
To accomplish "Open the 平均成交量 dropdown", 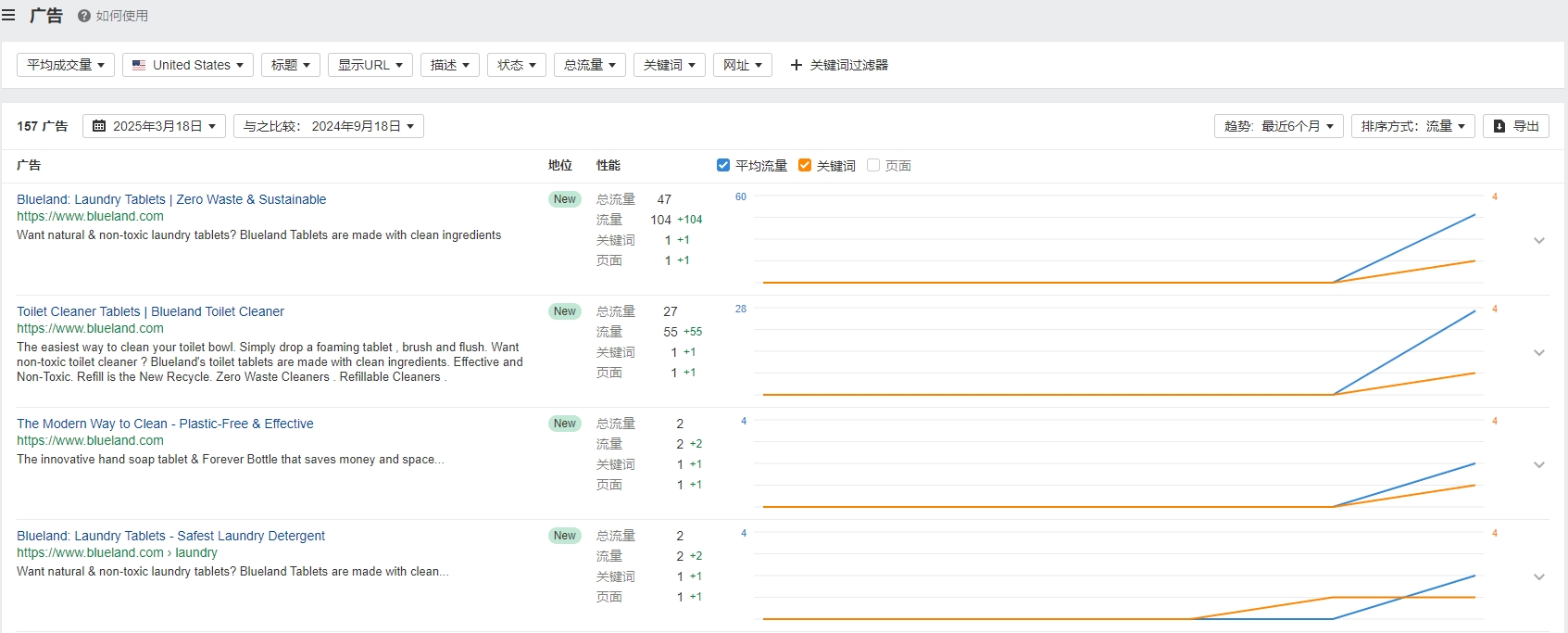I will pos(66,65).
